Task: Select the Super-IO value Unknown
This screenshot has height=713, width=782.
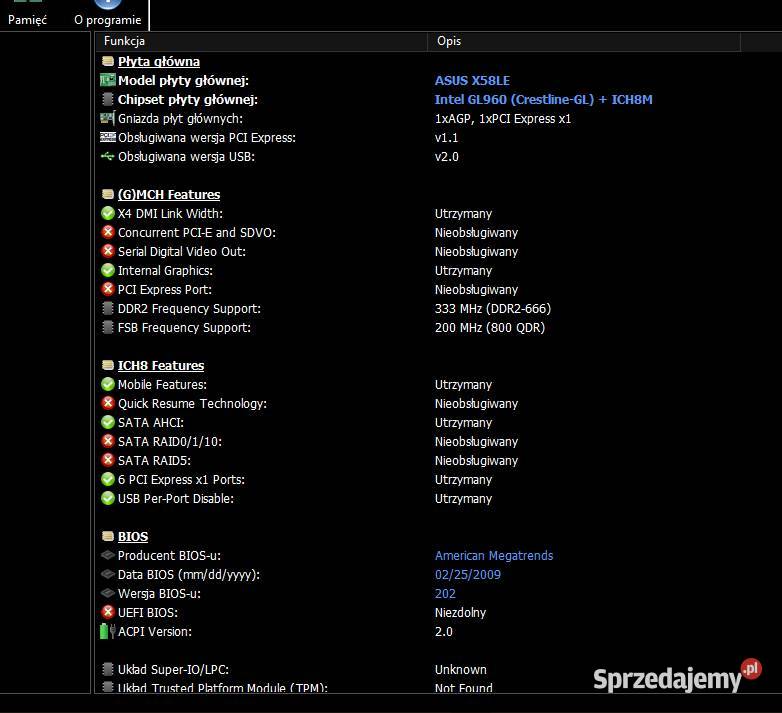Action: (460, 670)
